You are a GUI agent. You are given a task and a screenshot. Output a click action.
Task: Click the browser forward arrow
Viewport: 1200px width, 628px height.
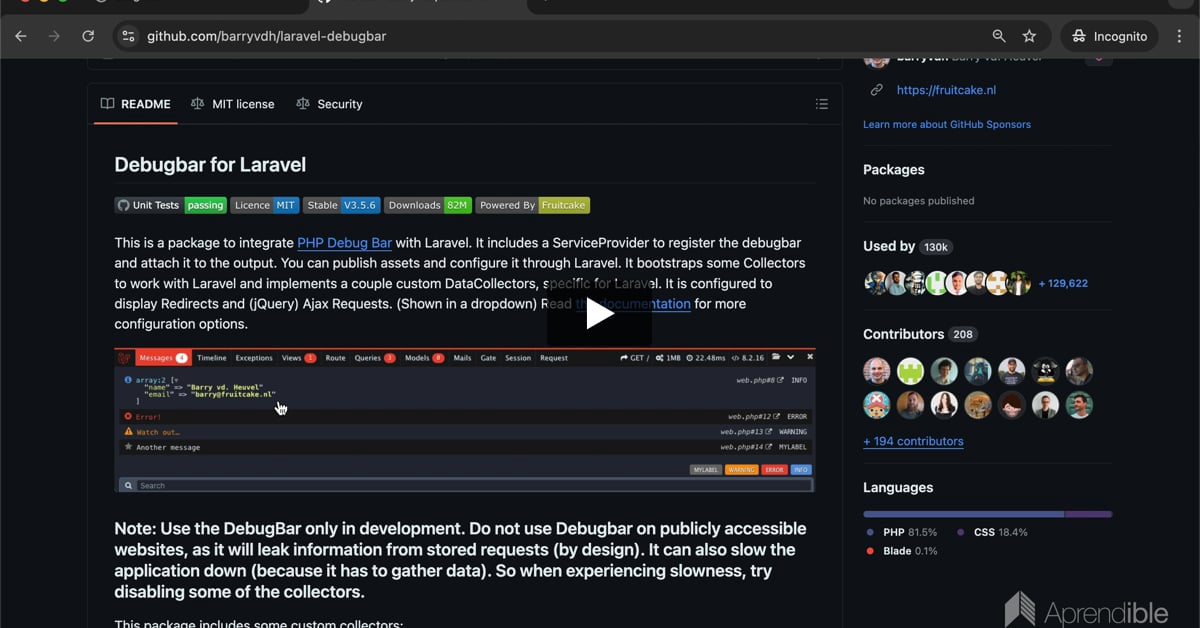pos(54,36)
